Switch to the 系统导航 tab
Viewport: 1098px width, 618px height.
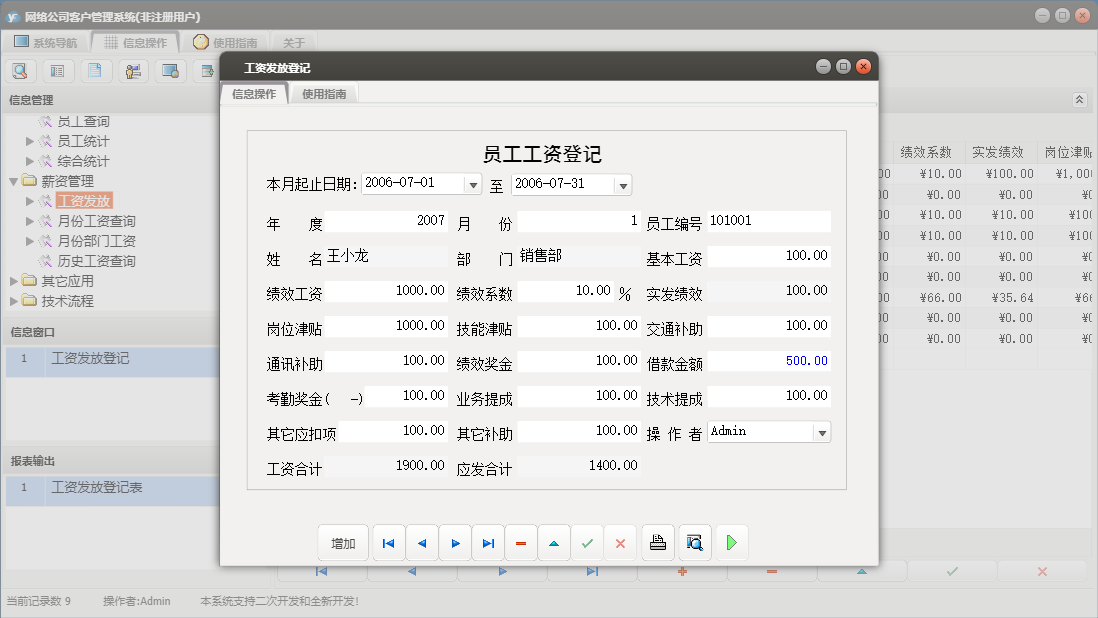(x=50, y=42)
